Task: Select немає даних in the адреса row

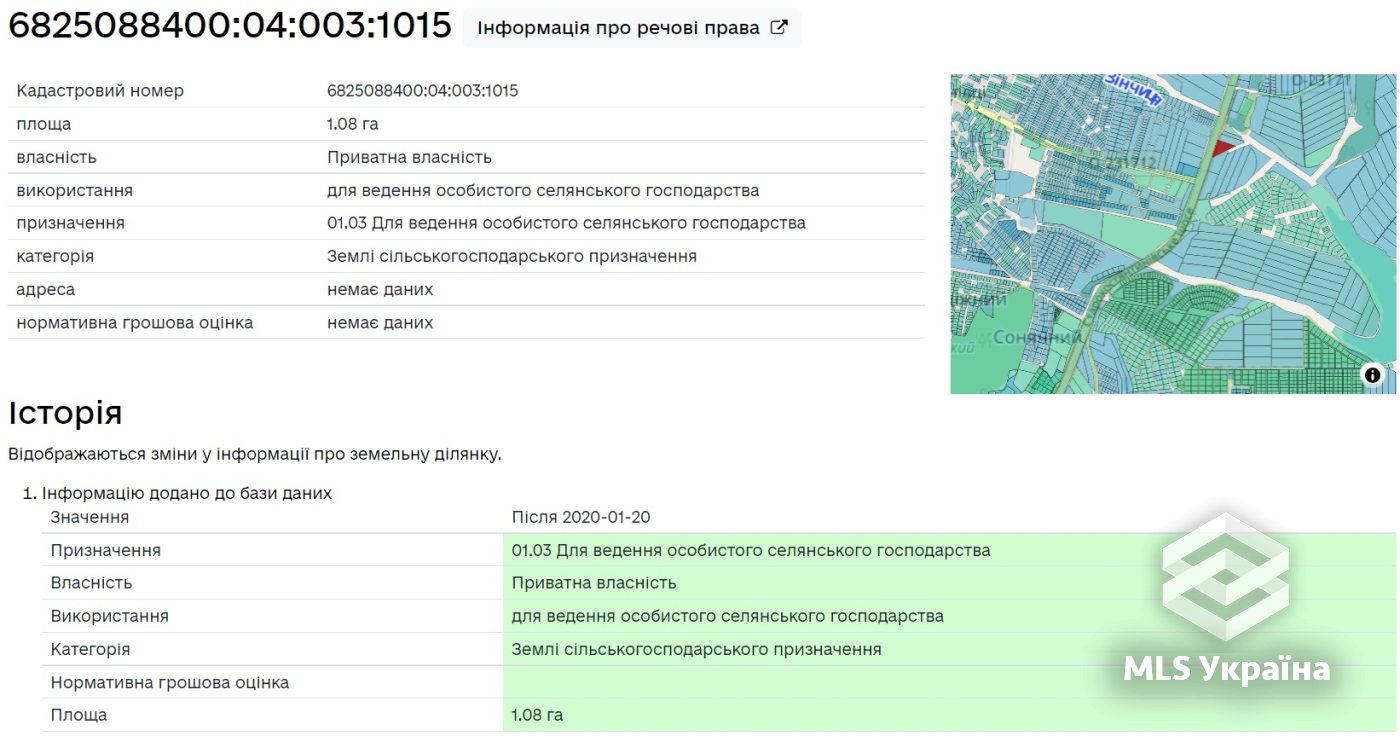Action: pyautogui.click(x=380, y=289)
